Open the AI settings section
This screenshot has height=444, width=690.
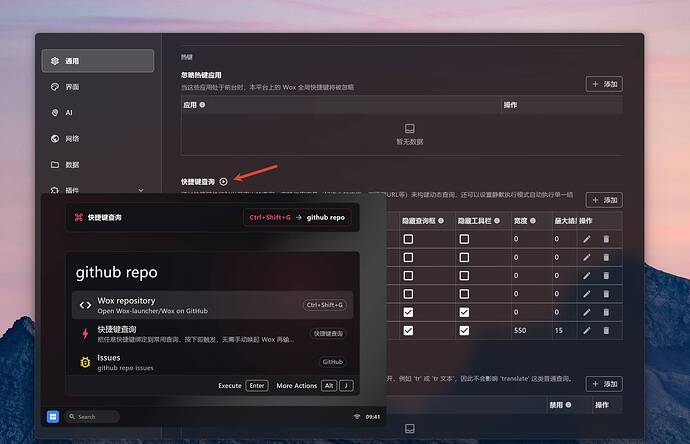coord(98,113)
